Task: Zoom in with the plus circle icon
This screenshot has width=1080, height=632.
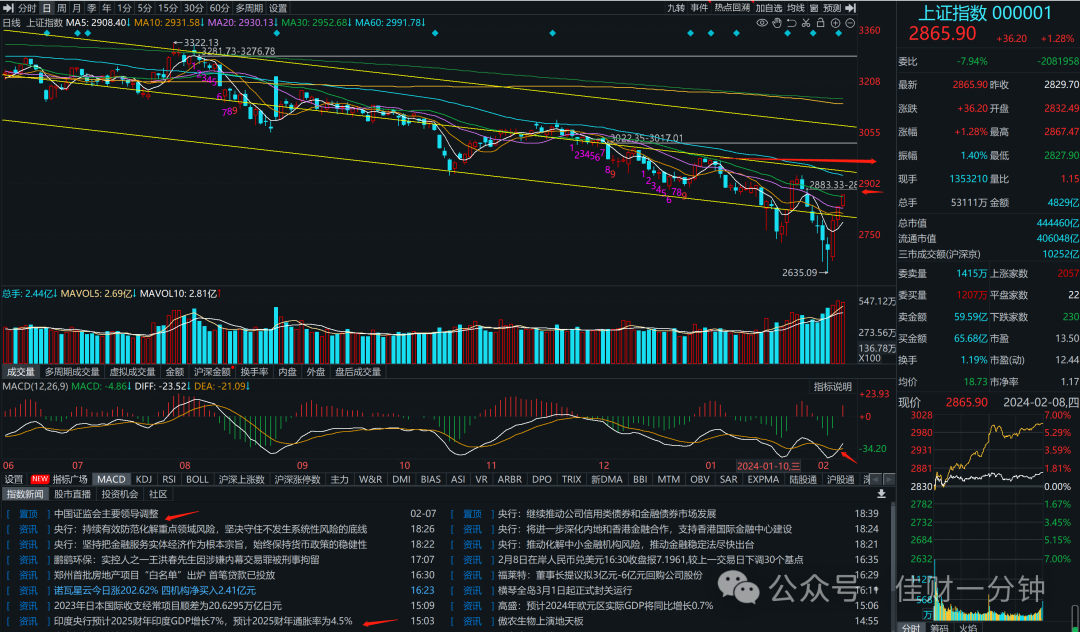Action: [x=835, y=23]
